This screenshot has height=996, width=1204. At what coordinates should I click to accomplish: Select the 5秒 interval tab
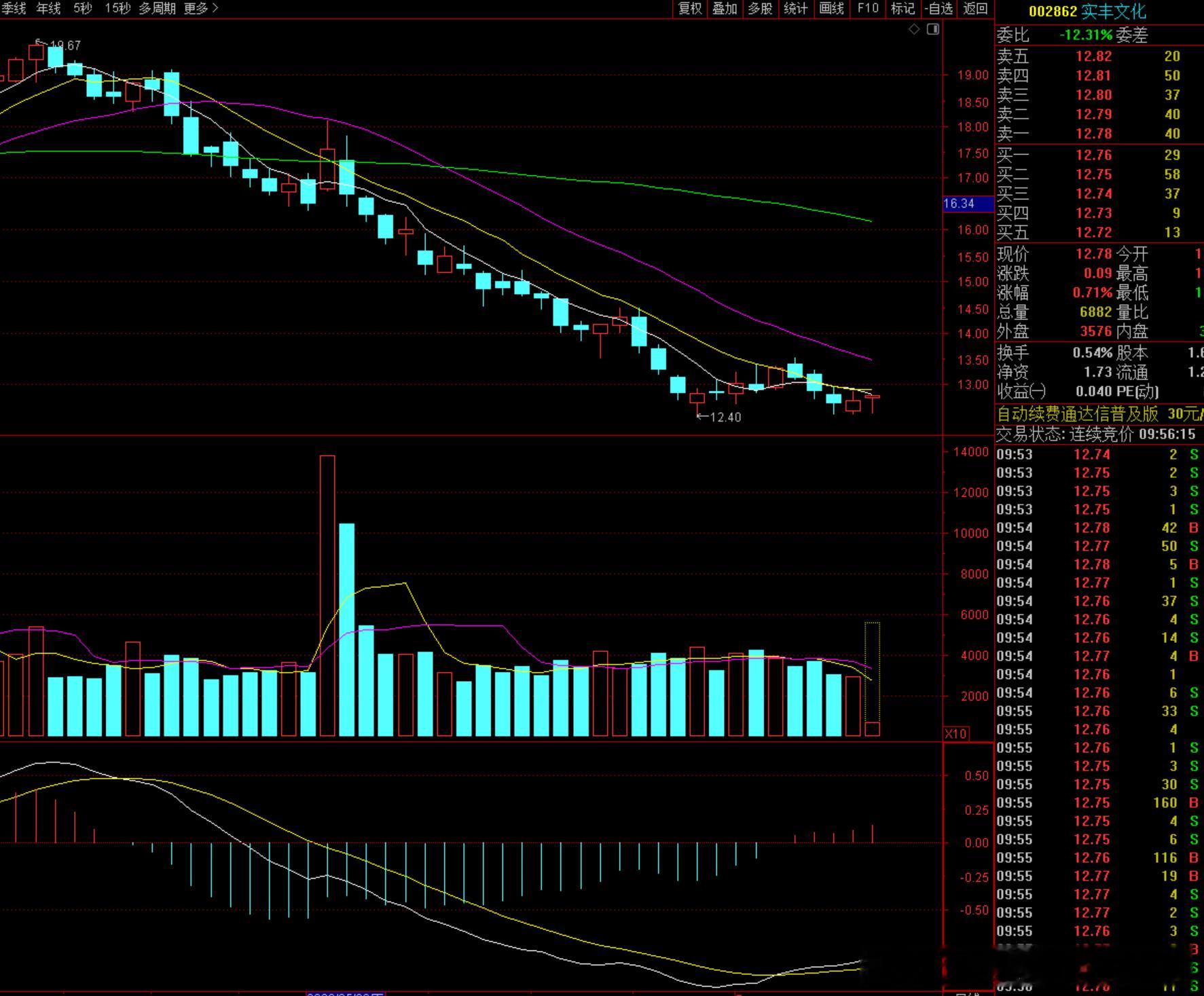82,8
